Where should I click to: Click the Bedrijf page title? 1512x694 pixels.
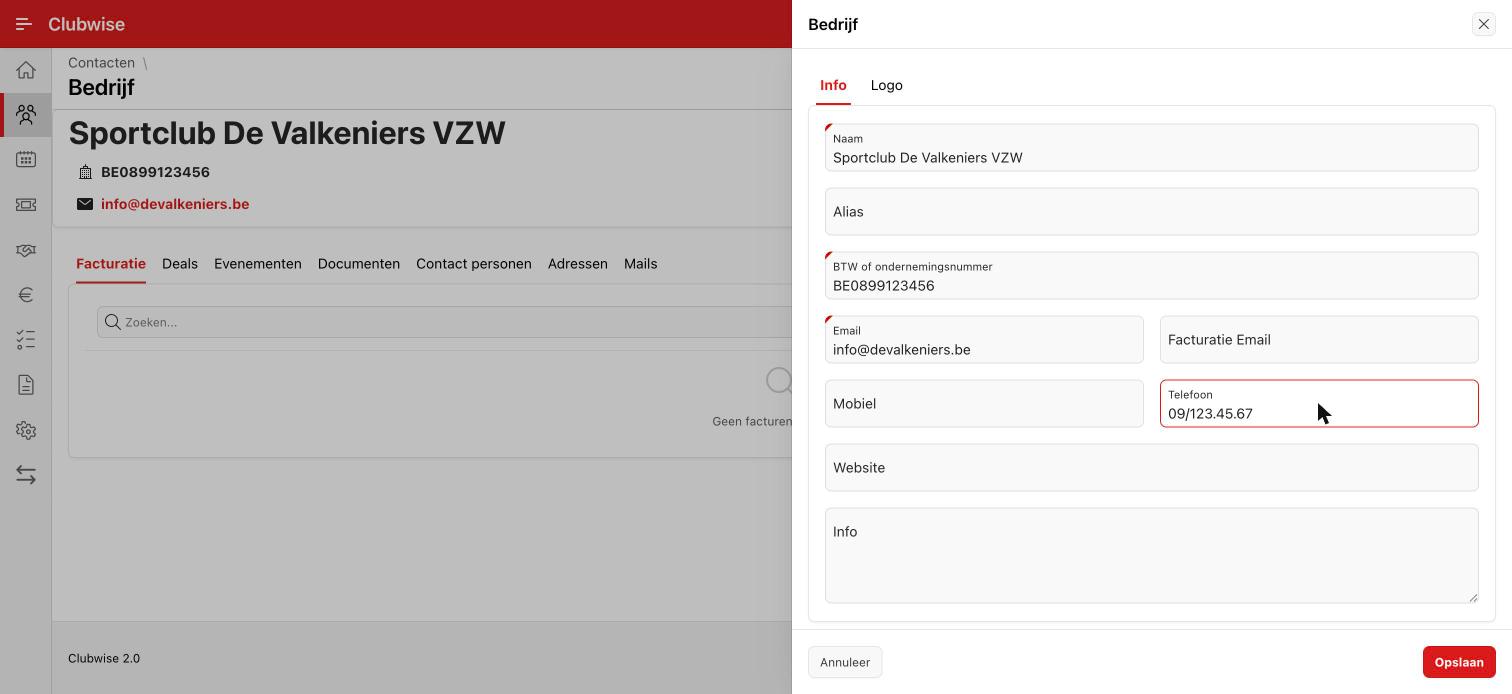(101, 87)
